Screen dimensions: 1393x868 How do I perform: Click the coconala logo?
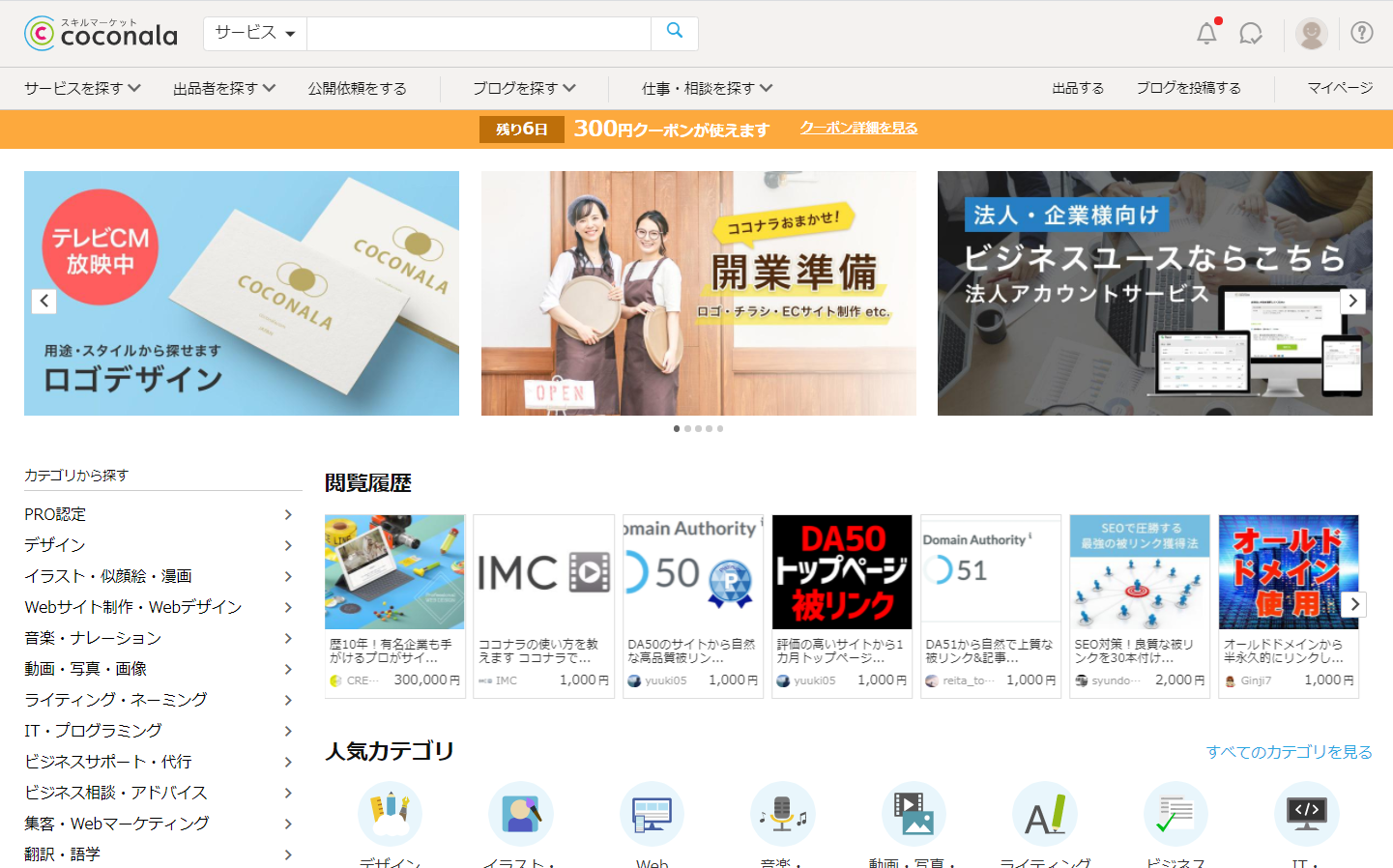[102, 34]
